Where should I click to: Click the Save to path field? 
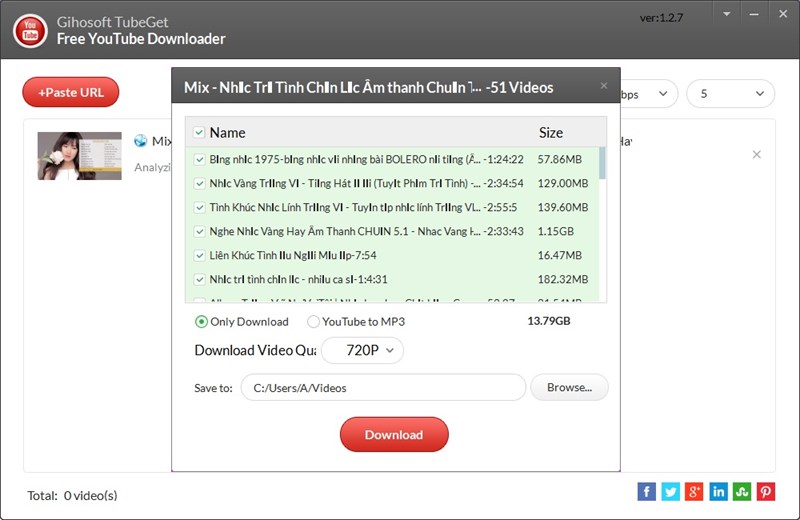pyautogui.click(x=383, y=387)
